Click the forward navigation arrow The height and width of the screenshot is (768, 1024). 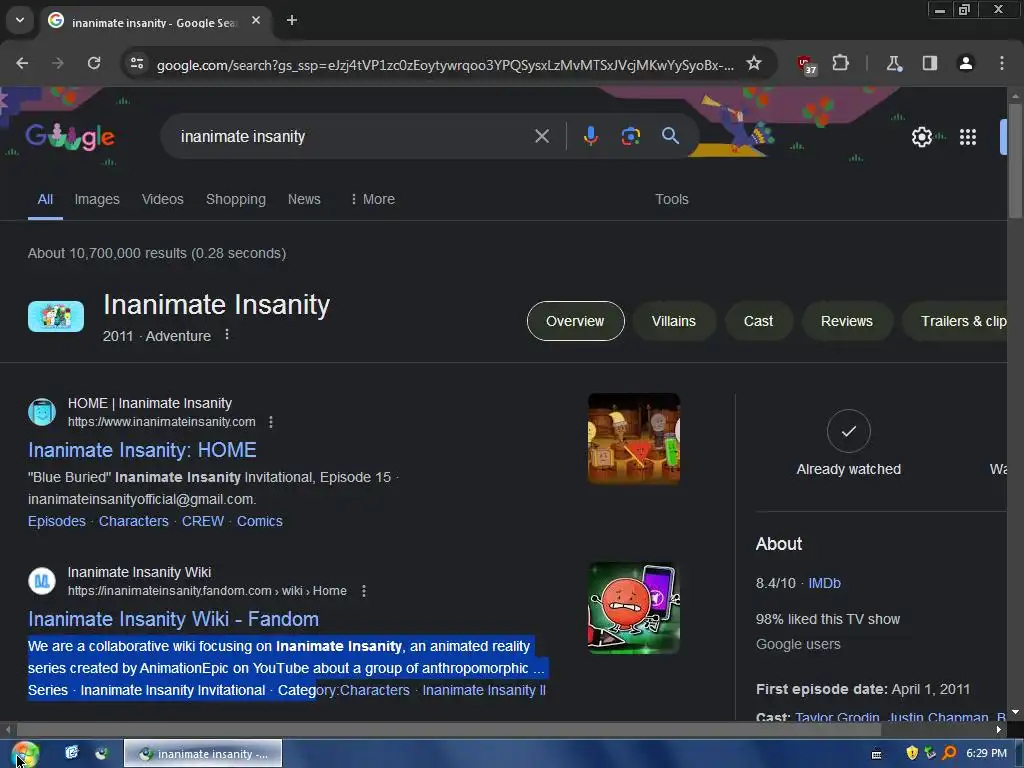coord(57,63)
